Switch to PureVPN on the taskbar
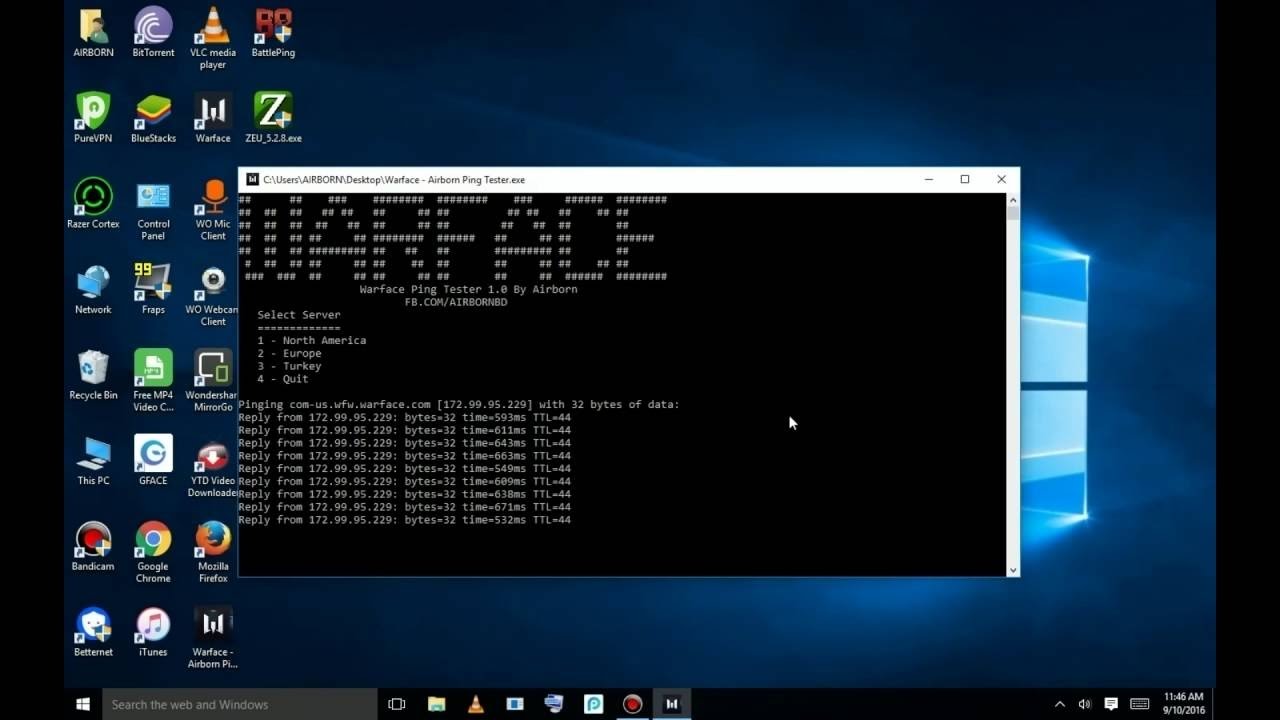 click(x=593, y=704)
